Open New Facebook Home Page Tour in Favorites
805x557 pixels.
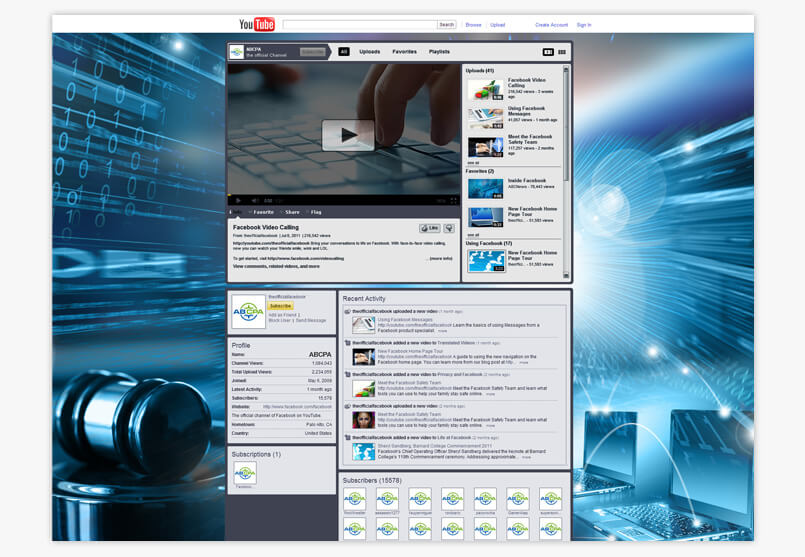[x=485, y=217]
